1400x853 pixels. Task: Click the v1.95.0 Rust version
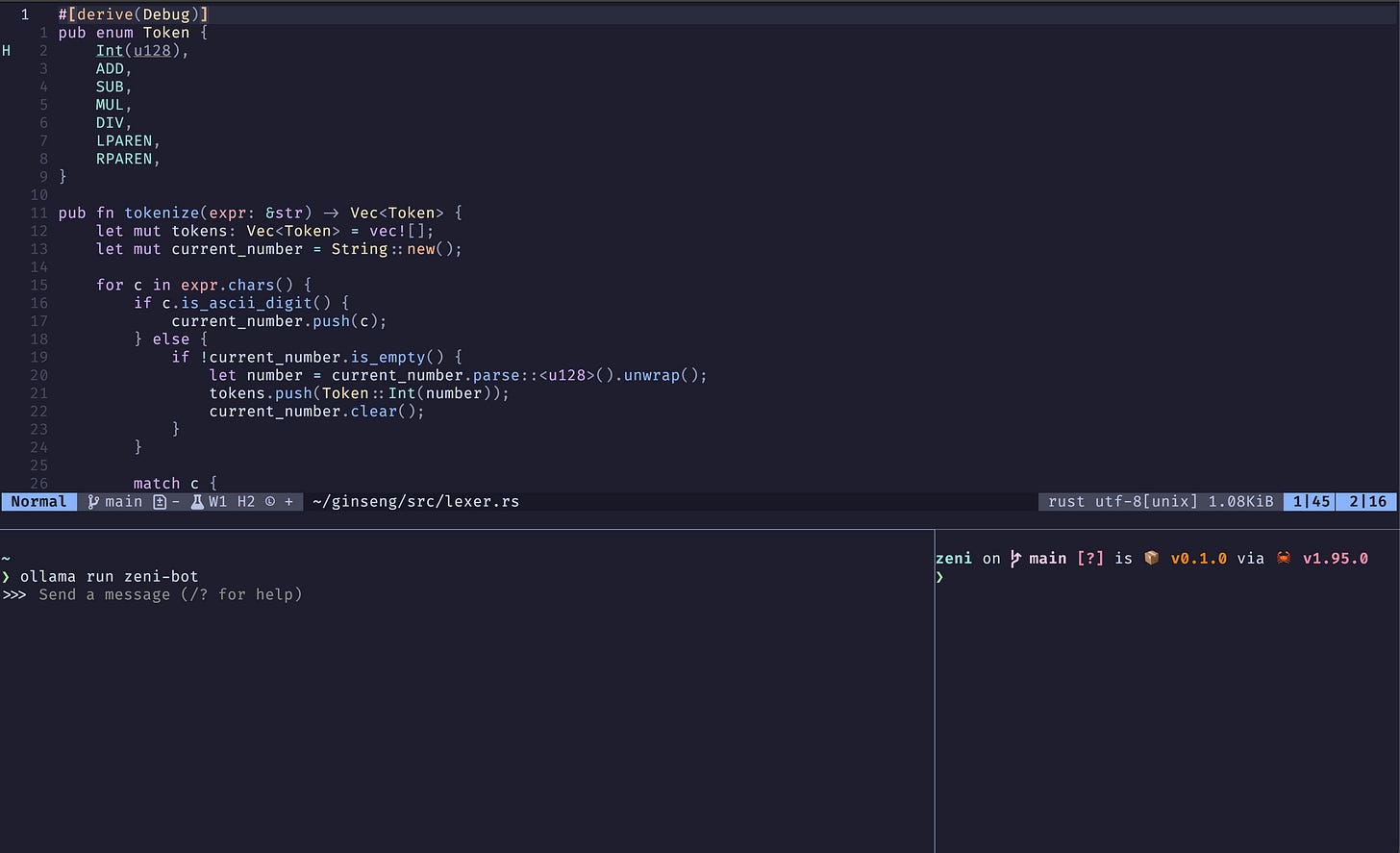[1335, 559]
